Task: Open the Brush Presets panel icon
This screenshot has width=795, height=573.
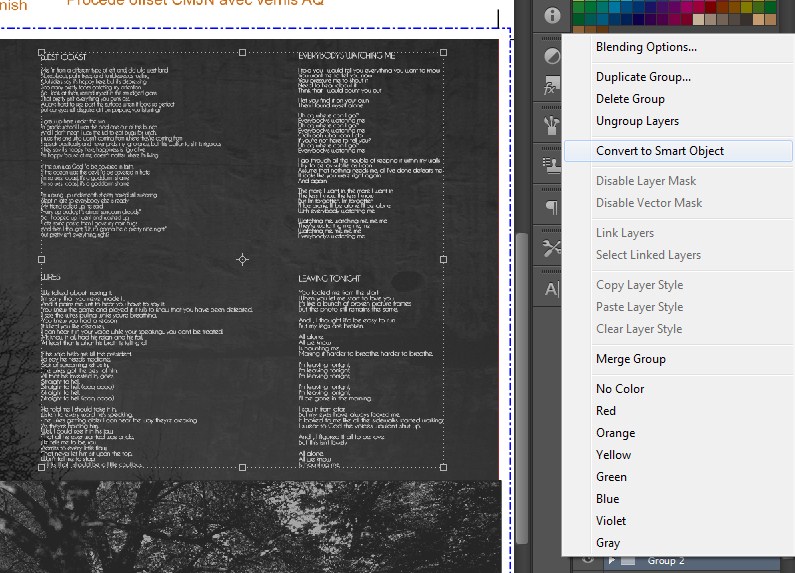Action: pos(551,125)
